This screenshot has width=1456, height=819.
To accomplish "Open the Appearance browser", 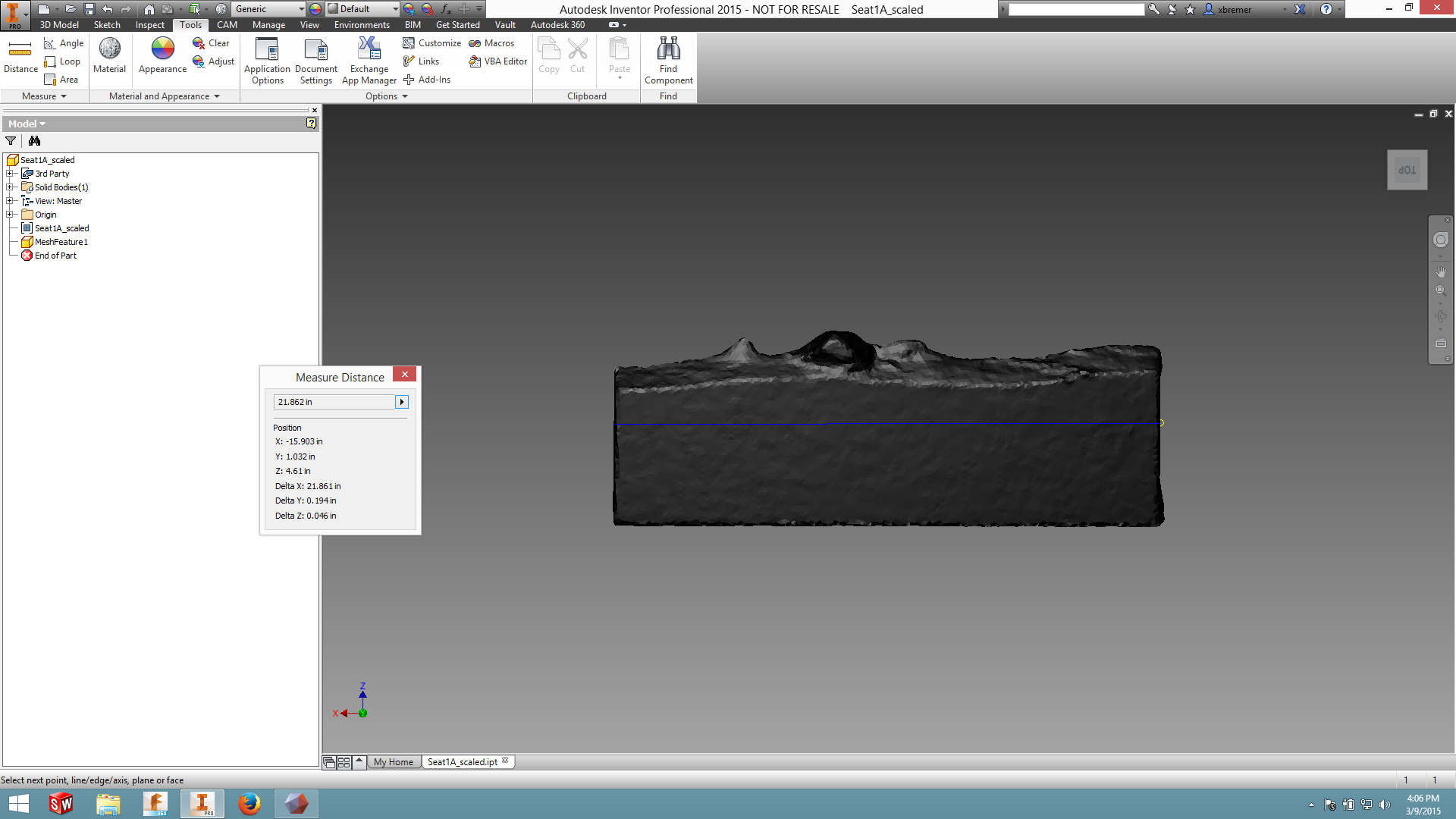I will pyautogui.click(x=162, y=56).
